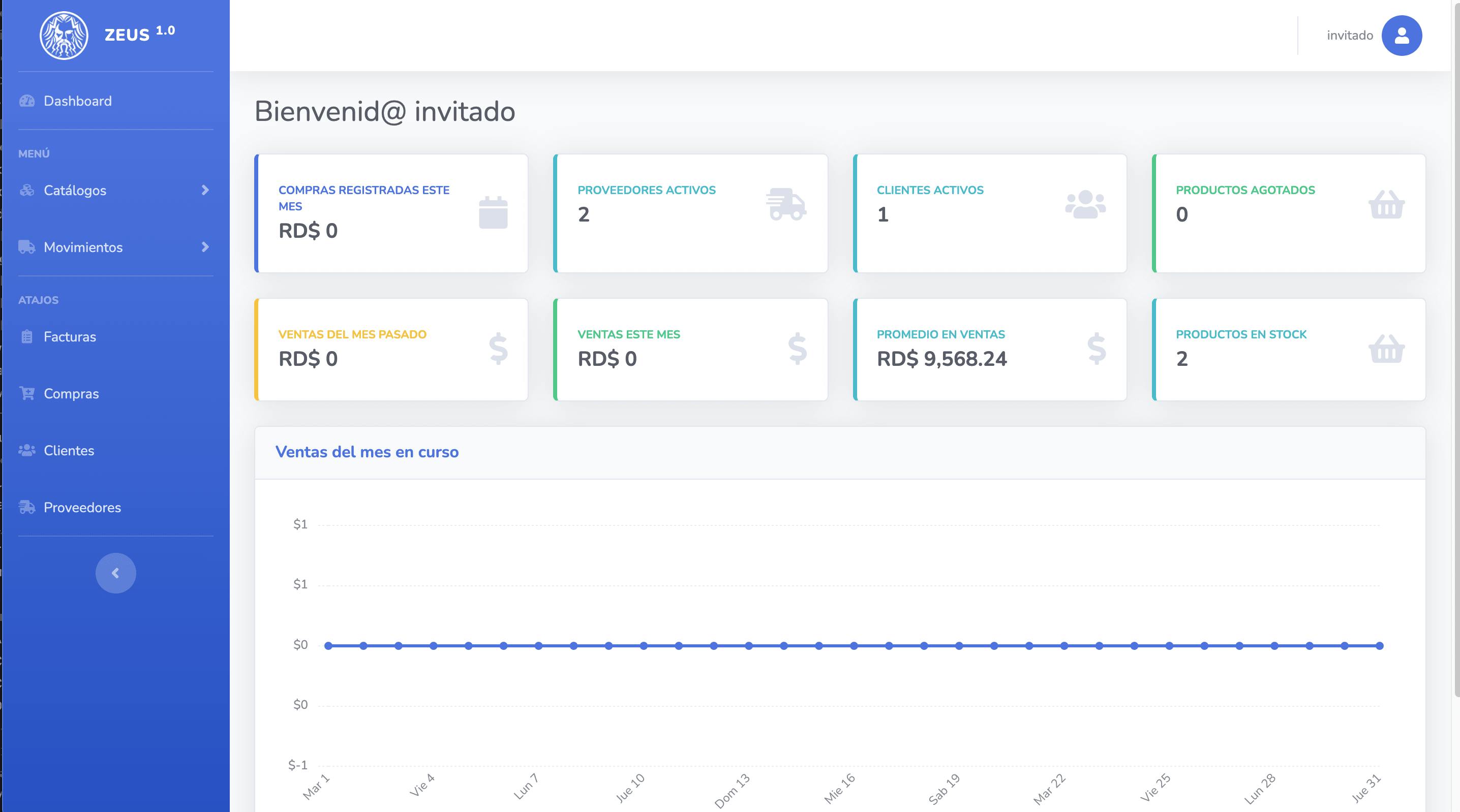Viewport: 1460px width, 812px height.
Task: Collapse the sidebar with the round arrow button
Action: pos(115,573)
